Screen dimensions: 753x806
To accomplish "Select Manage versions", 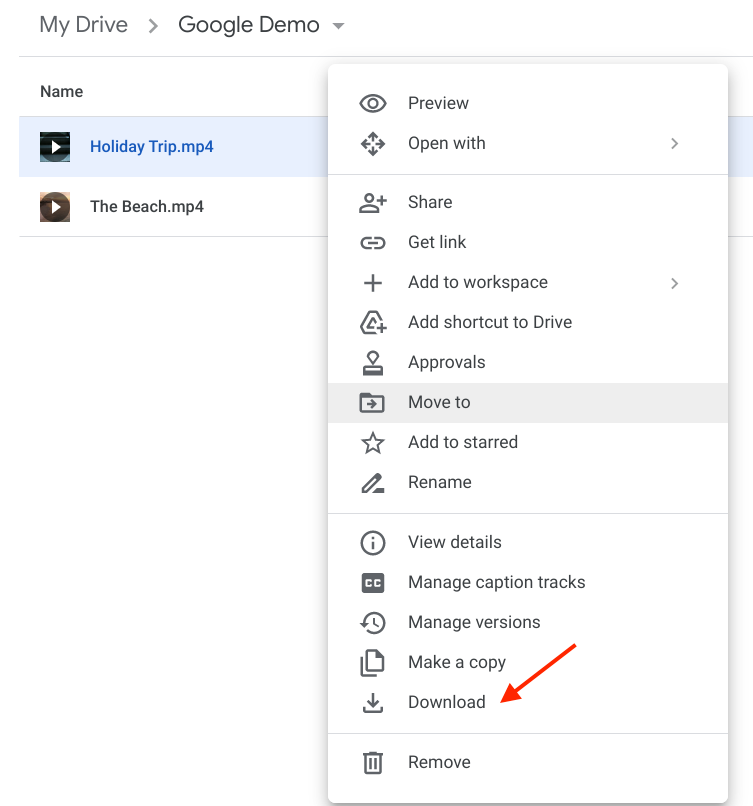I will coord(528,623).
